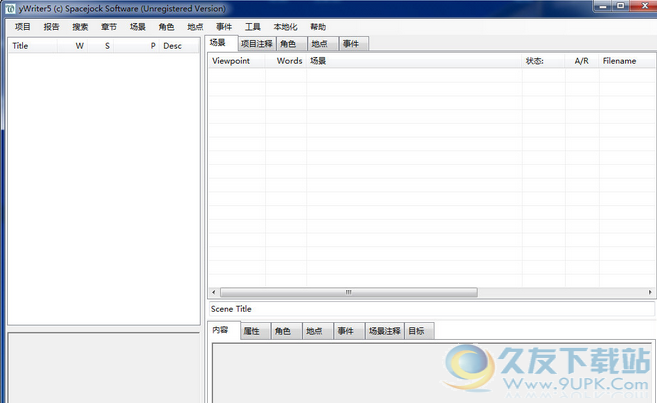The height and width of the screenshot is (403, 657).
Task: Click the scene list horizontal scrollbar thumb
Action: coord(349,292)
